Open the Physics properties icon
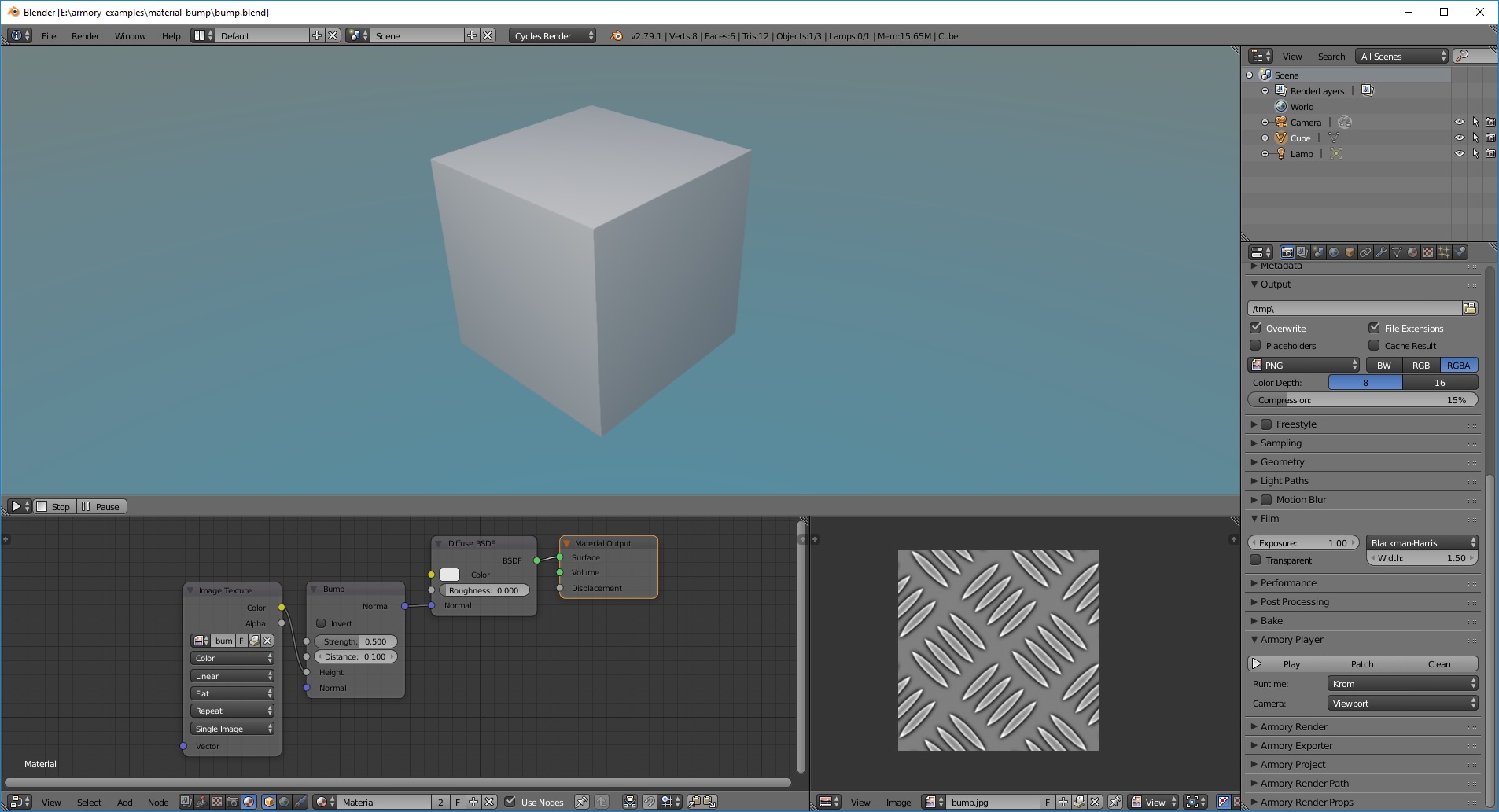The width and height of the screenshot is (1499, 812). tap(1460, 252)
